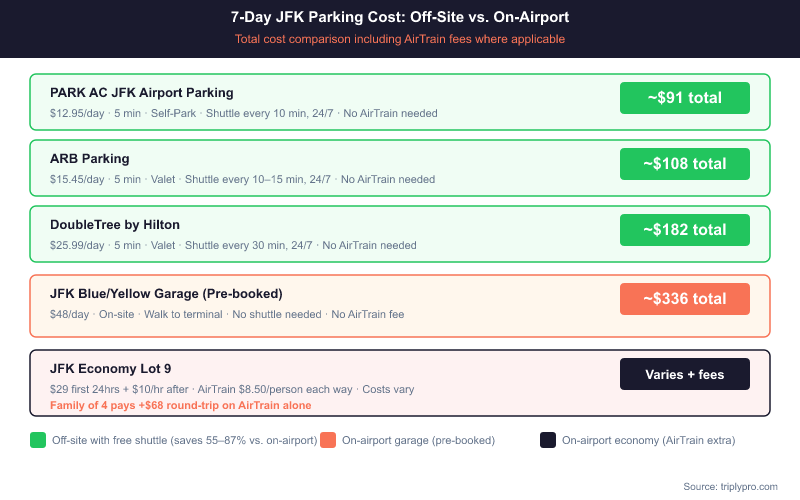Screen dimensions: 800x500
Task: Click the dark on-airport economy legend swatch
Action: pos(547,440)
